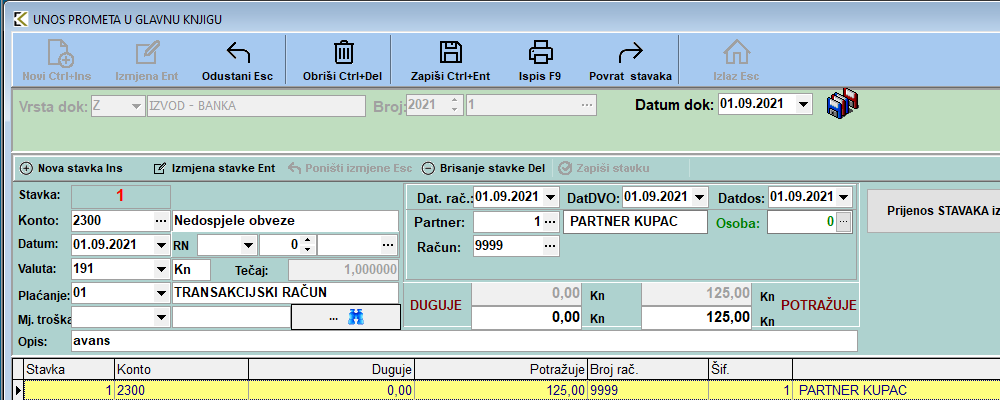This screenshot has height=400, width=1000.
Task: Click the app logo icon in title bar
Action: [x=20, y=20]
